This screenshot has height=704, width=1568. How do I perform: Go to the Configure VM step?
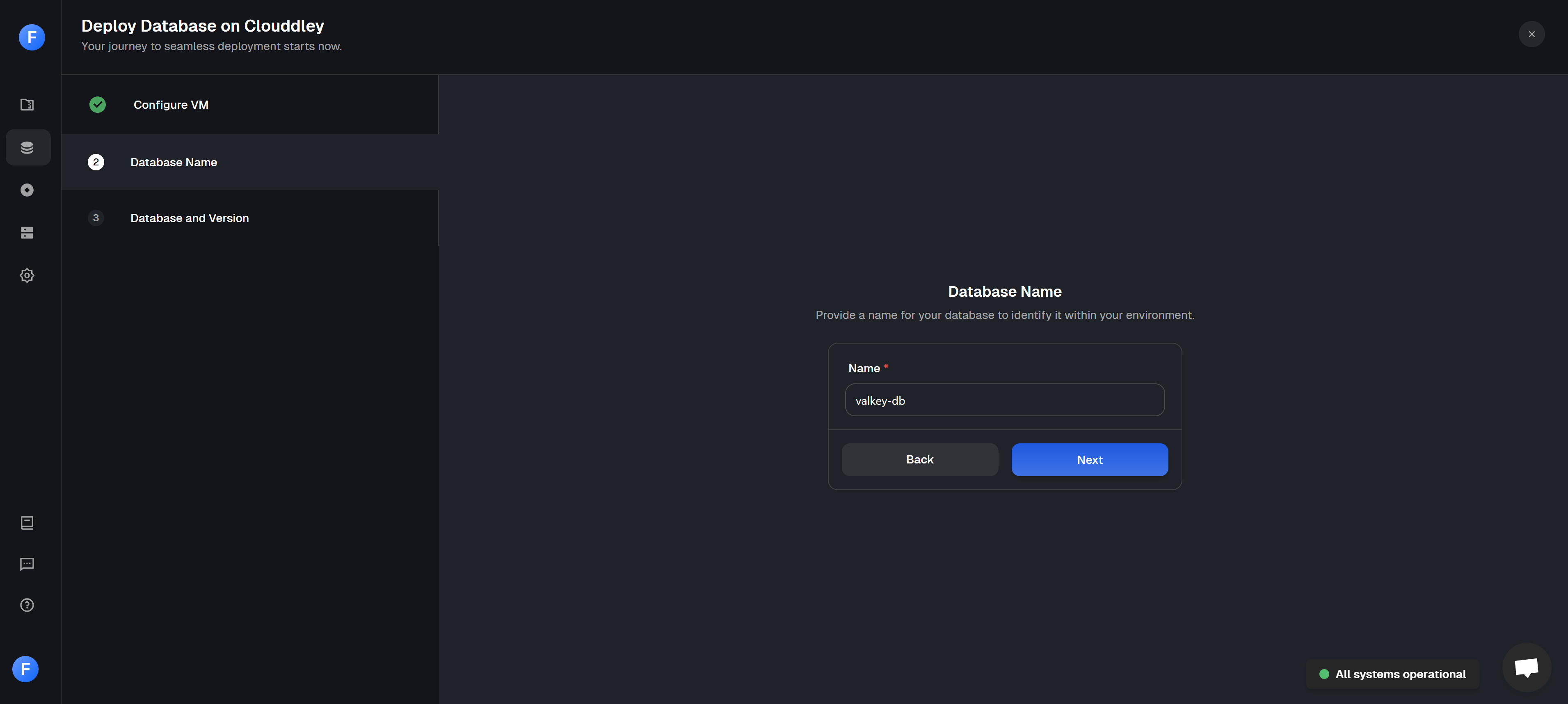click(171, 105)
